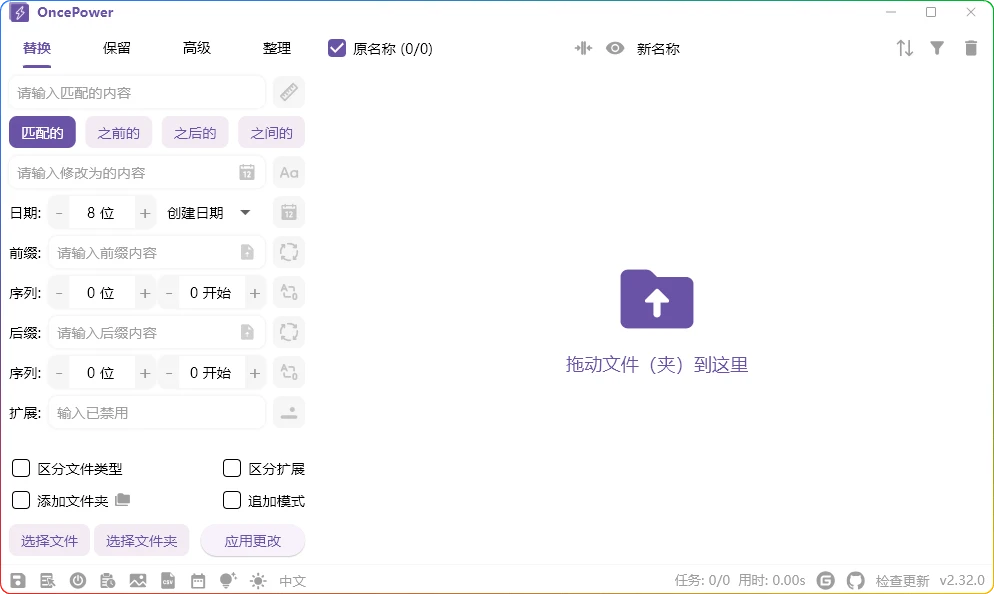The image size is (994, 594).
Task: Open the filter using the funnel icon
Action: point(938,47)
